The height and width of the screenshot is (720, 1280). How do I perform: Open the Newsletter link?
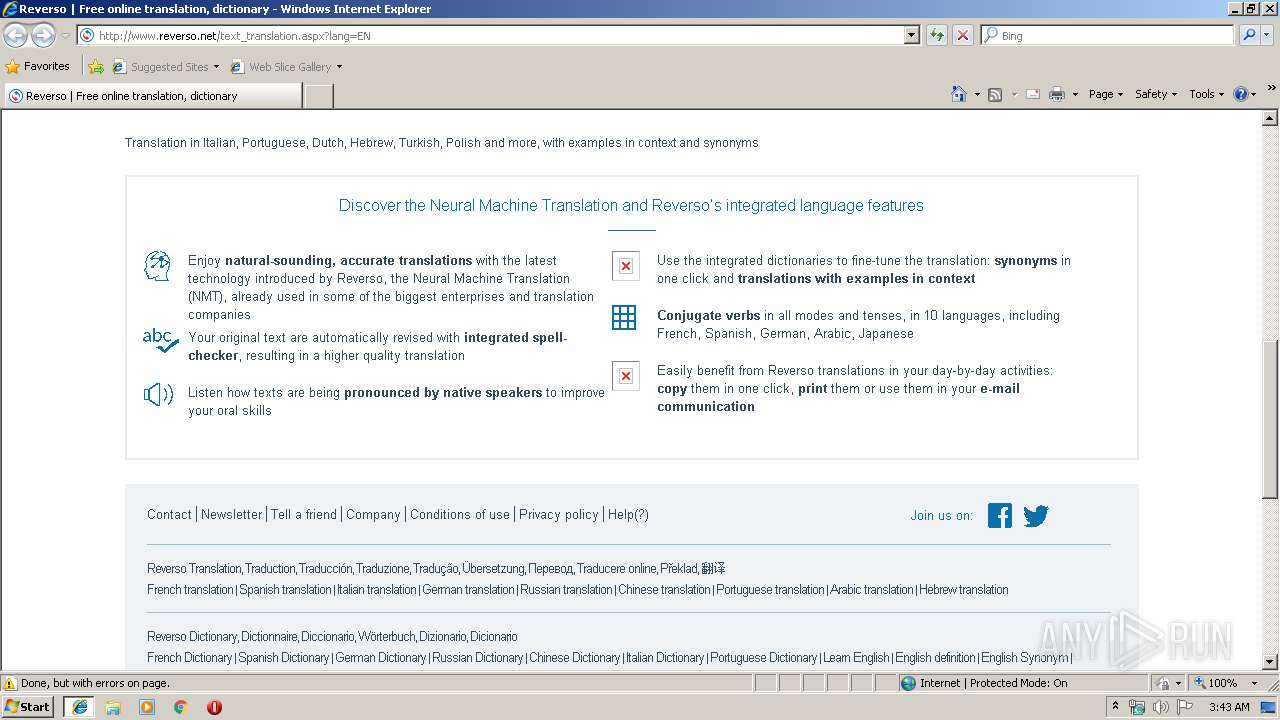[231, 514]
